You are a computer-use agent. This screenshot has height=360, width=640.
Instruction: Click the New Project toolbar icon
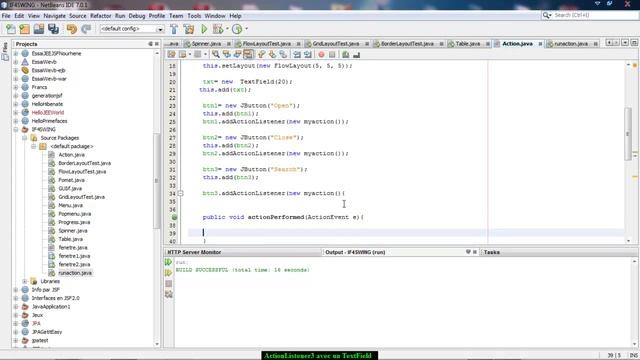point(24,29)
